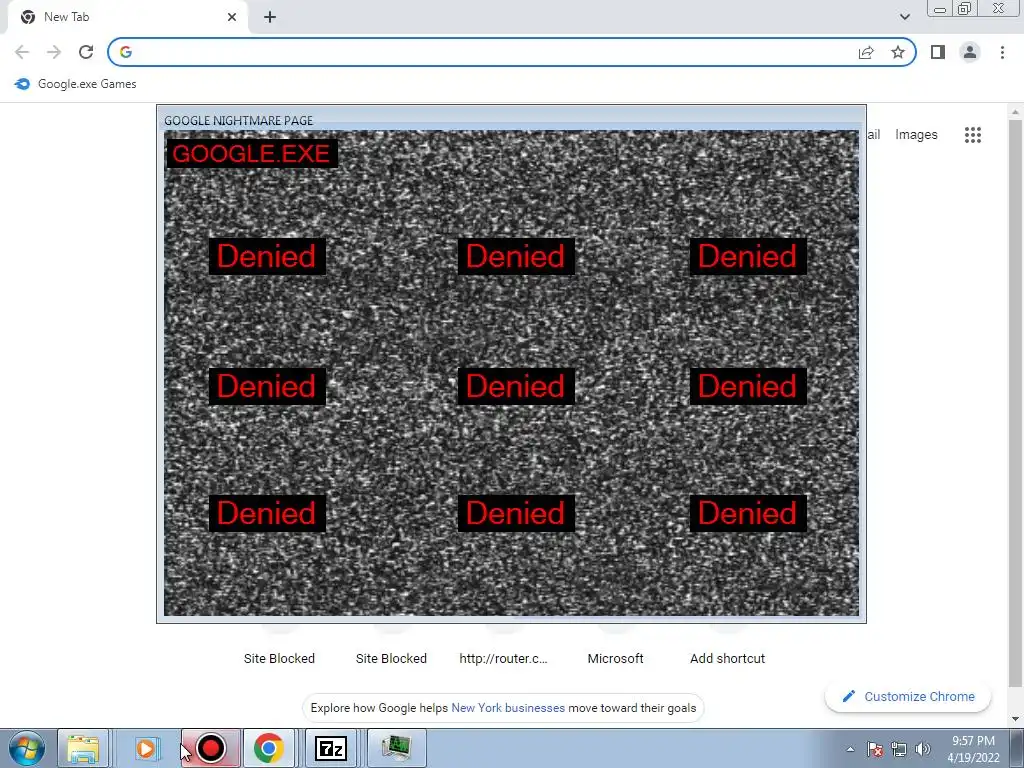Click the bottom-left Denied button
Viewport: 1024px width, 768px height.
tap(267, 513)
